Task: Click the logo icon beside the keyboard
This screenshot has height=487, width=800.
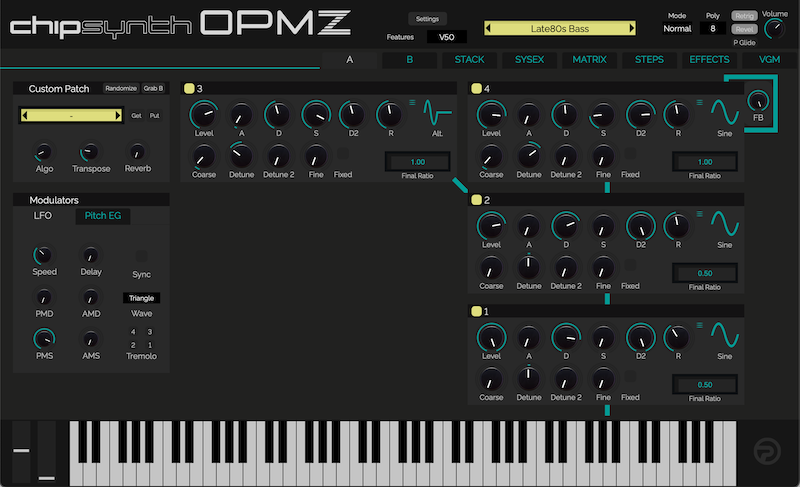Action: click(767, 451)
